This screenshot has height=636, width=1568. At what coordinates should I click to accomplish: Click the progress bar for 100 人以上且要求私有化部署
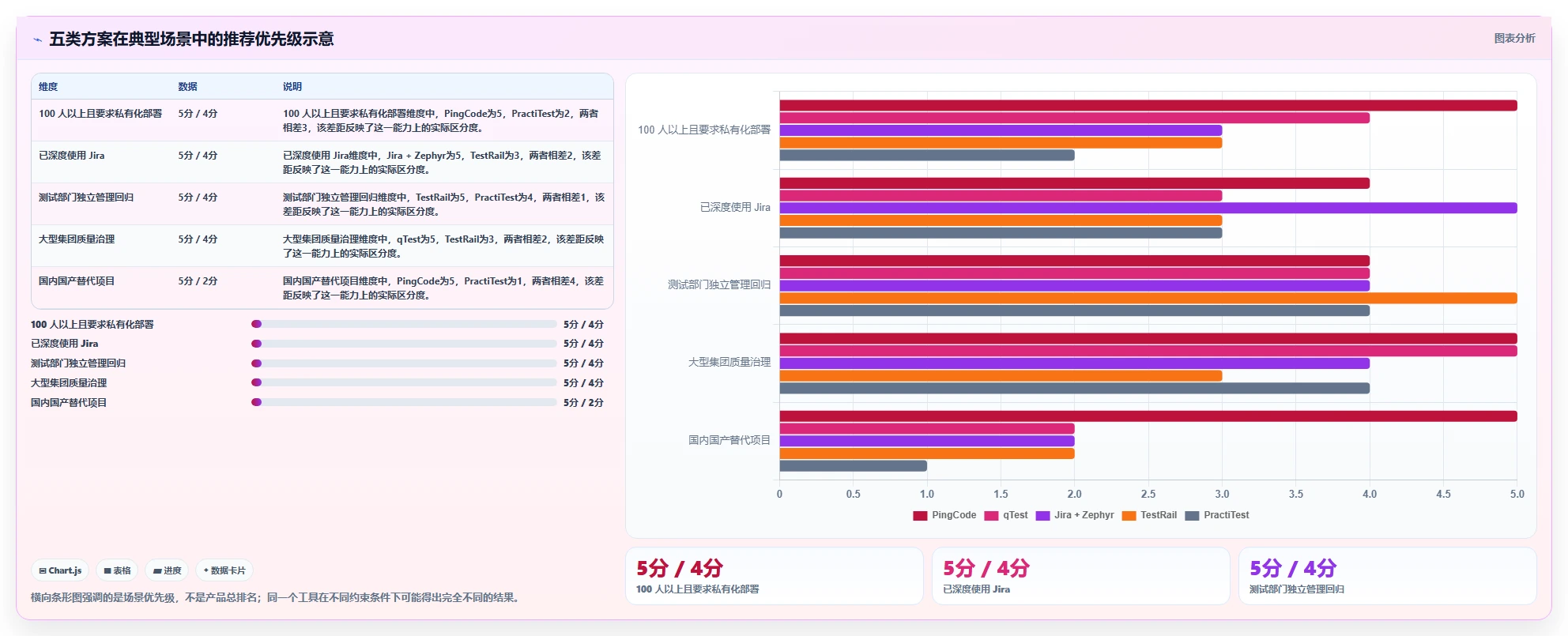pyautogui.click(x=404, y=324)
